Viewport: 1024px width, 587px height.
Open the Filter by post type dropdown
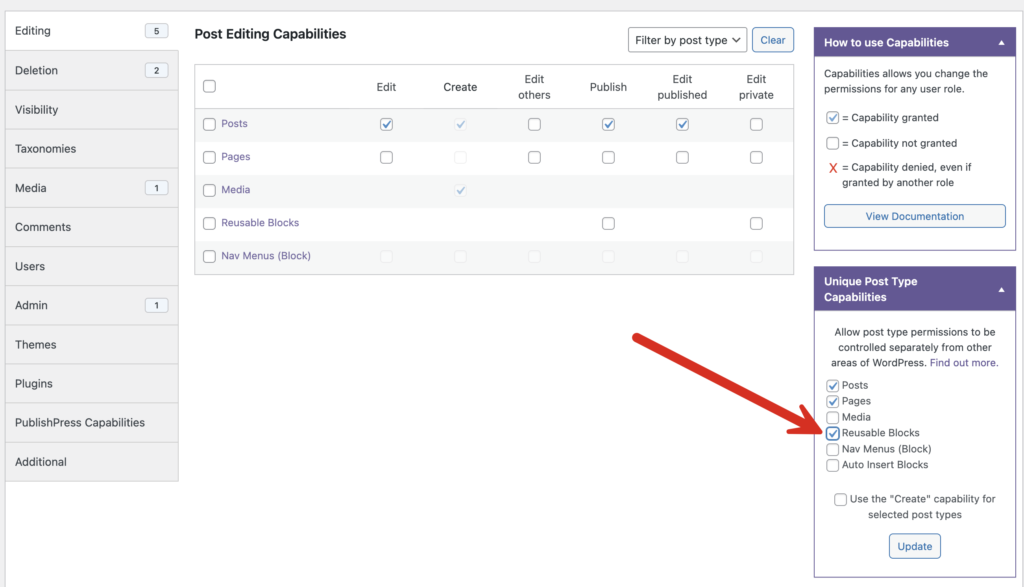coord(687,40)
